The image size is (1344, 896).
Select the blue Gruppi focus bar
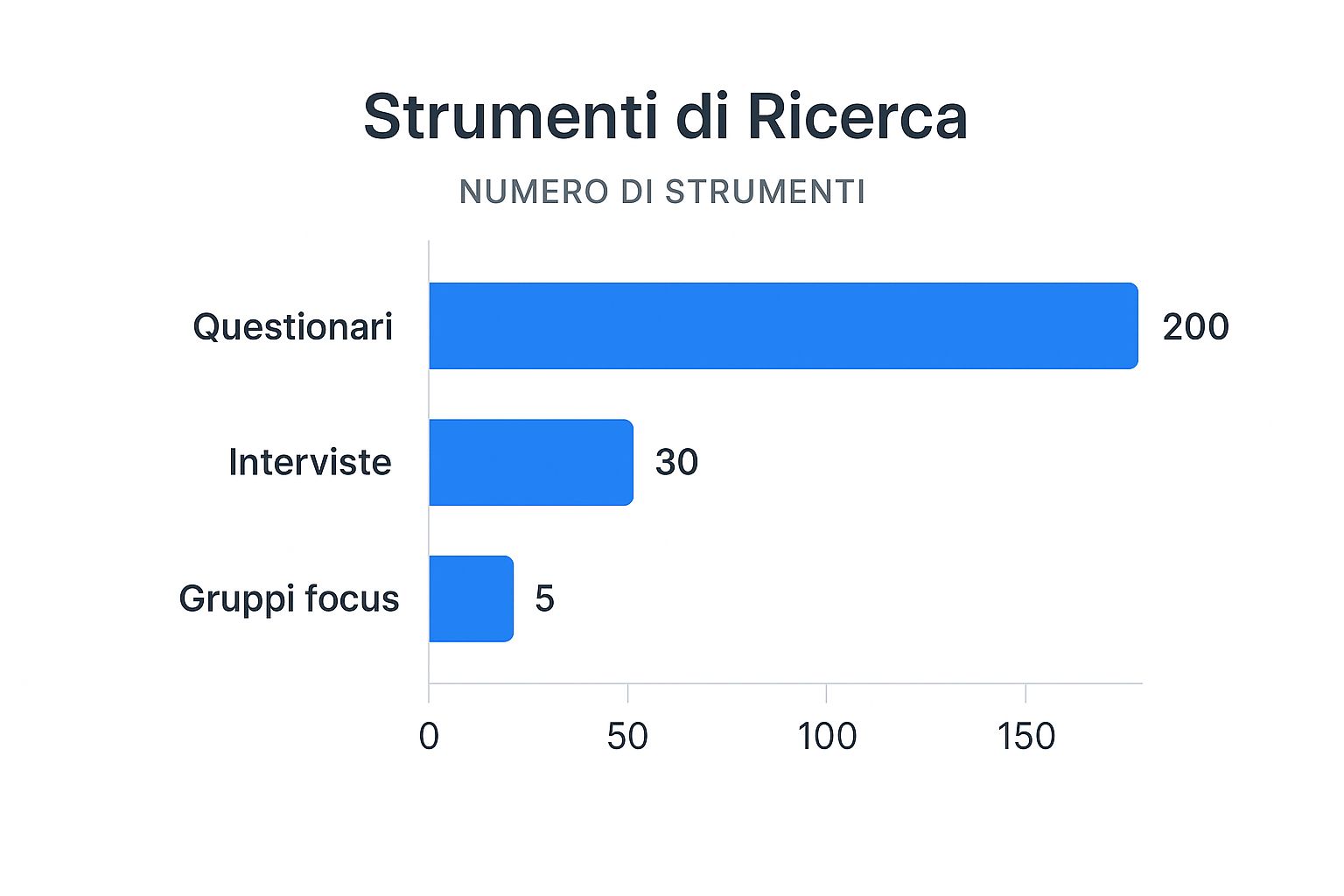click(471, 598)
